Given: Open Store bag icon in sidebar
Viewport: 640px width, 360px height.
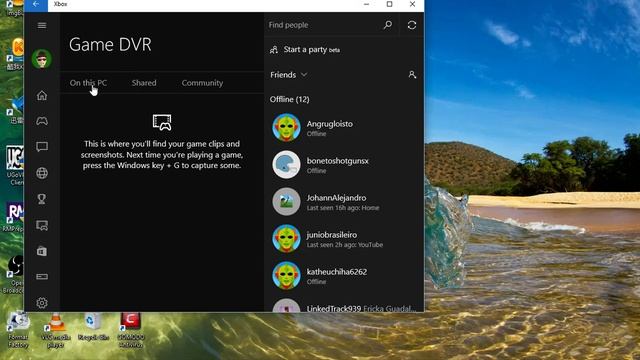Looking at the screenshot, I should click(42, 251).
